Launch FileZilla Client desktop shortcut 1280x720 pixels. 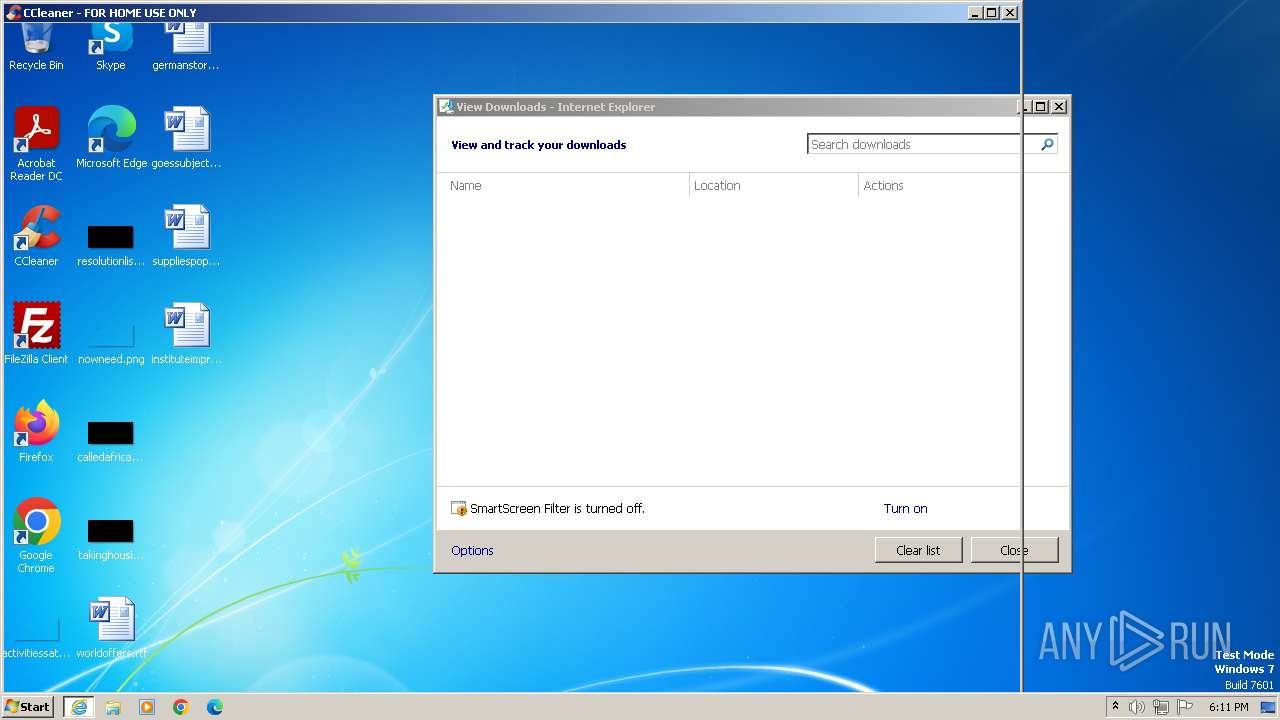[x=36, y=333]
